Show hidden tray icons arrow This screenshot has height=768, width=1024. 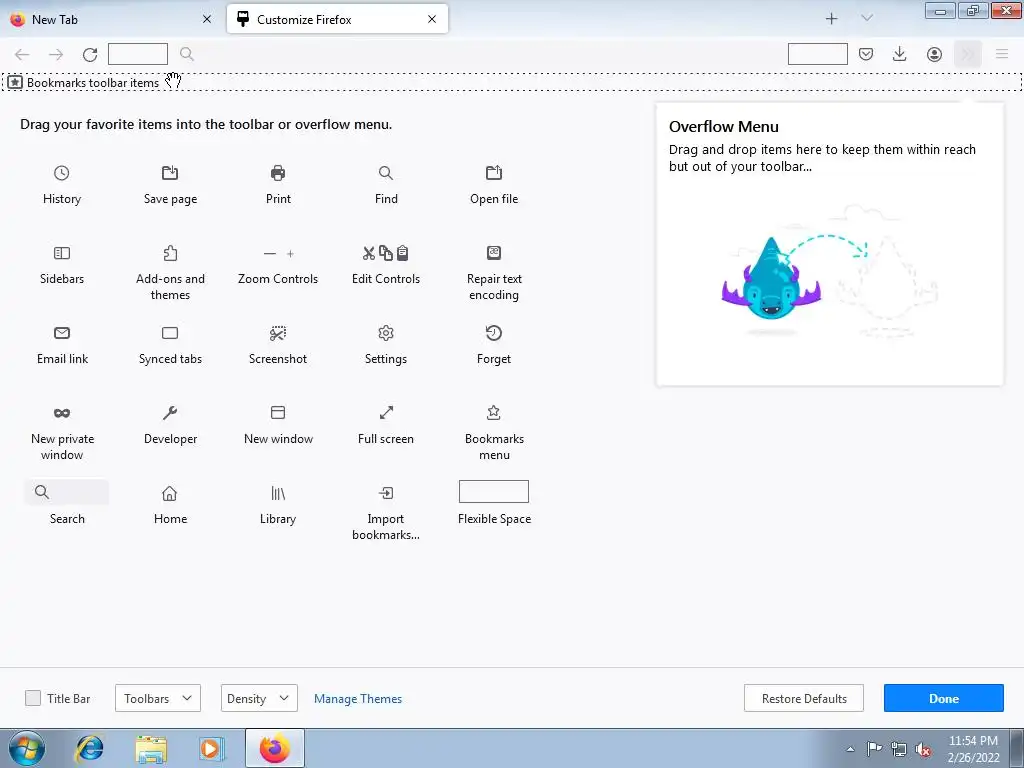(850, 750)
